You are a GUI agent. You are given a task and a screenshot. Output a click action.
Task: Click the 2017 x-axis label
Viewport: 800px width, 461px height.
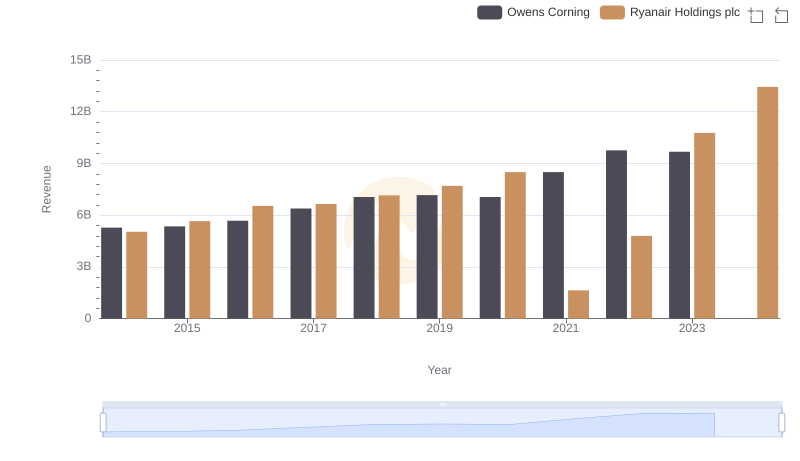(313, 328)
